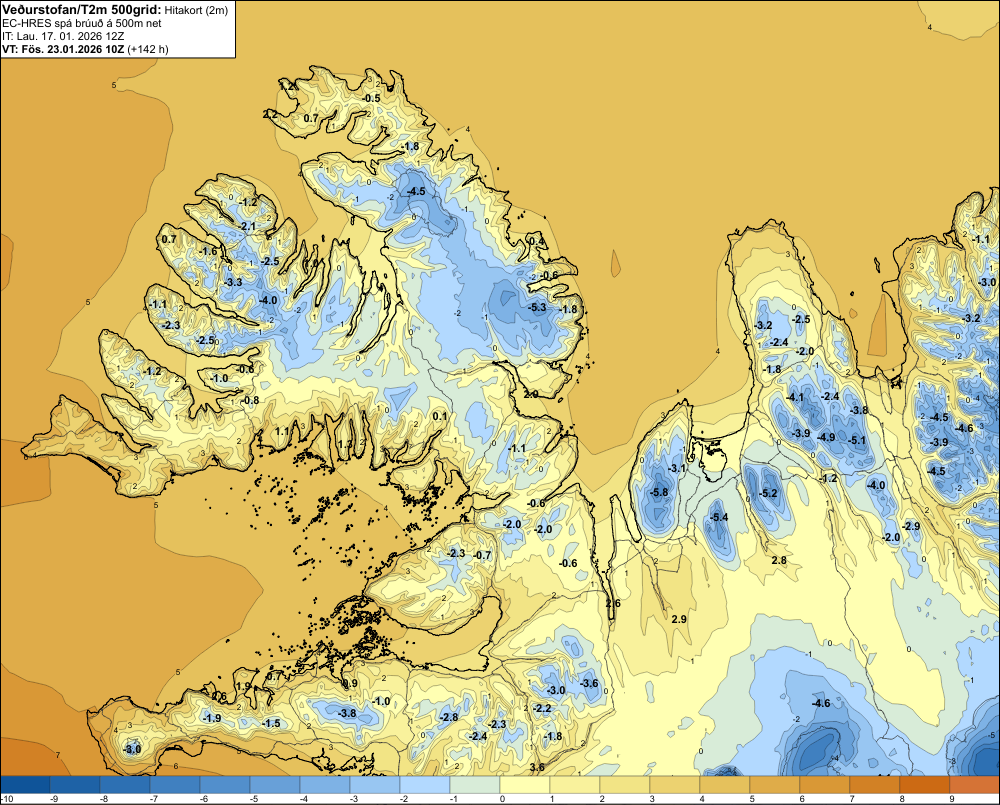1000x805 pixels.
Task: Click the "0.1" temperature value
Action: 440,416
